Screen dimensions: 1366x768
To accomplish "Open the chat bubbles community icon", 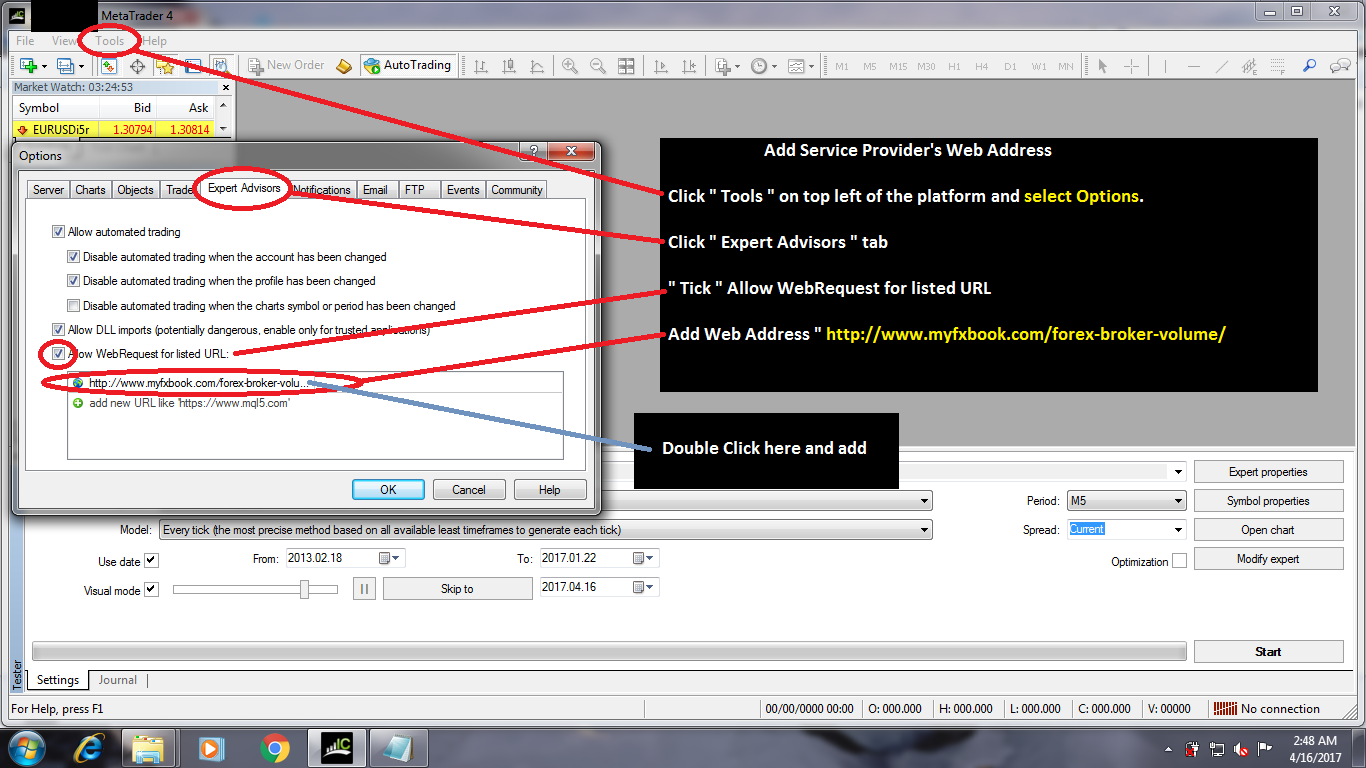I will click(x=1340, y=66).
